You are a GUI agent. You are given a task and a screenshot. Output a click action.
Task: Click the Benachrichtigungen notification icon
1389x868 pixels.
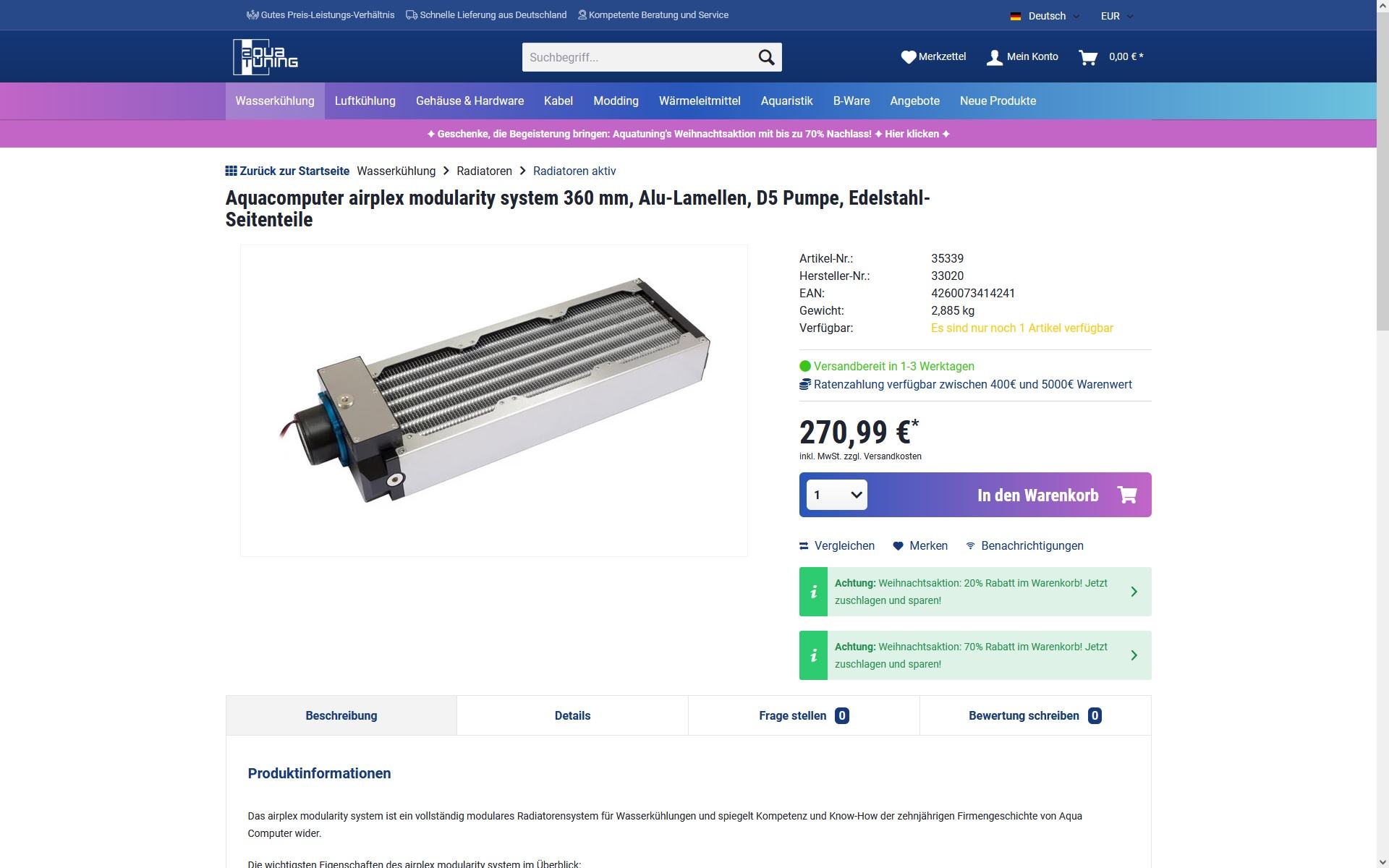tap(971, 545)
